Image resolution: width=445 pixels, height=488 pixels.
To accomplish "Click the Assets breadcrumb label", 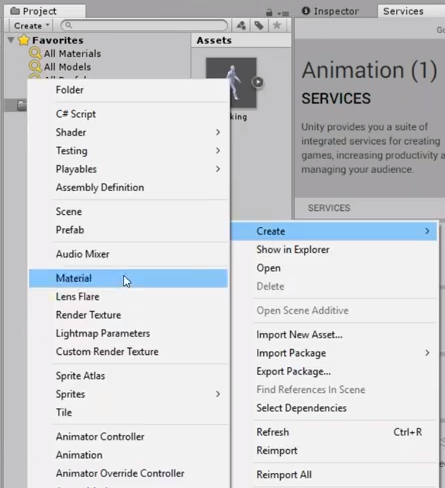I will (x=214, y=40).
